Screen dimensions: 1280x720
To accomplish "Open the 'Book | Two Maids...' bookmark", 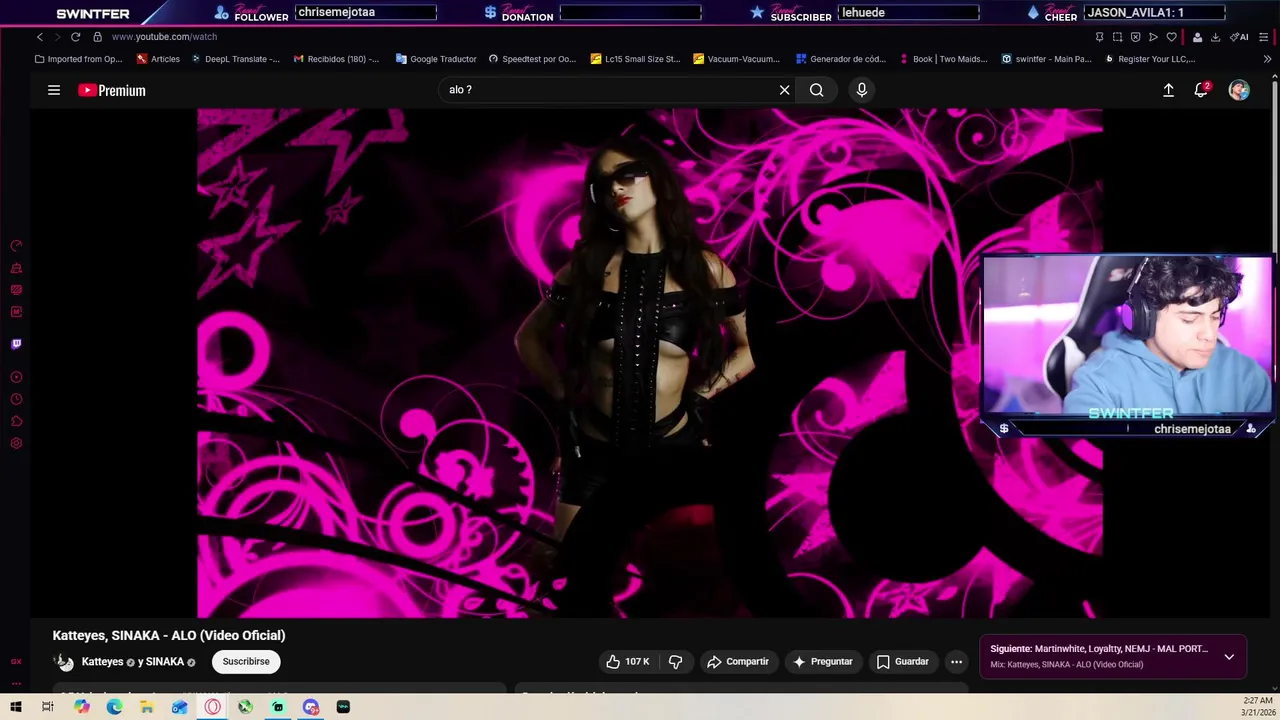I will (x=943, y=59).
